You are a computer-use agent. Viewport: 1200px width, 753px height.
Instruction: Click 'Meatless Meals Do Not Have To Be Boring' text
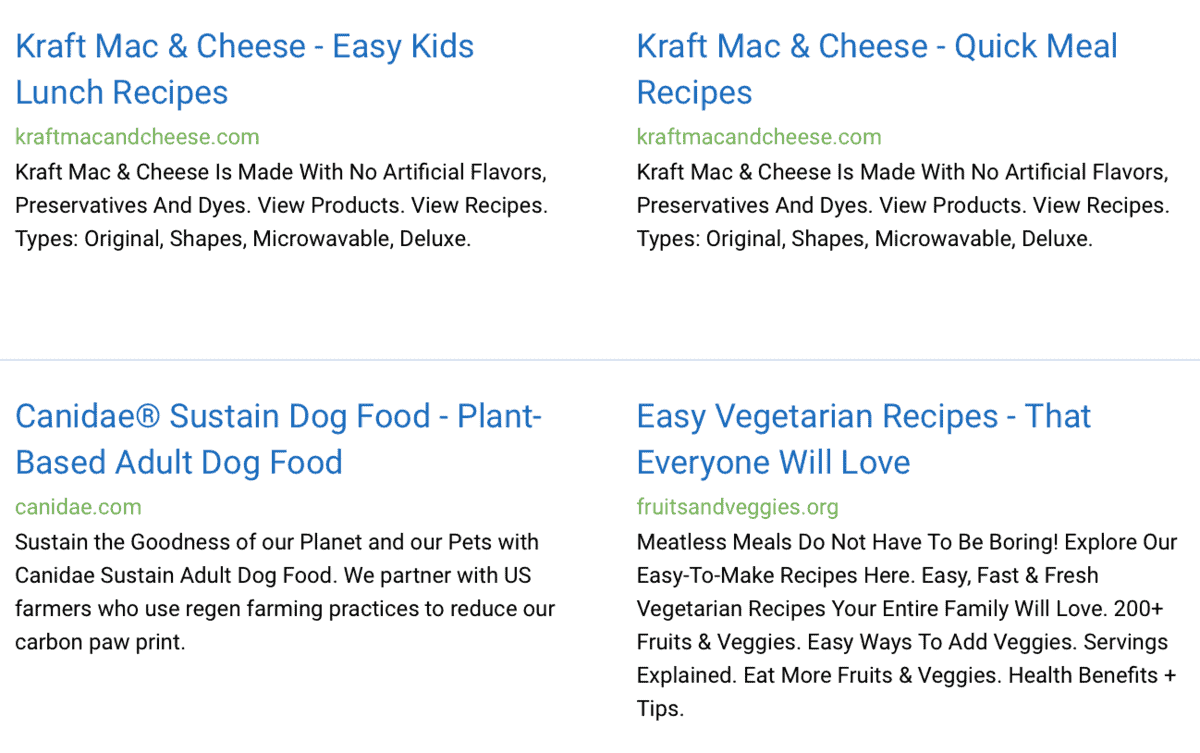coord(847,543)
